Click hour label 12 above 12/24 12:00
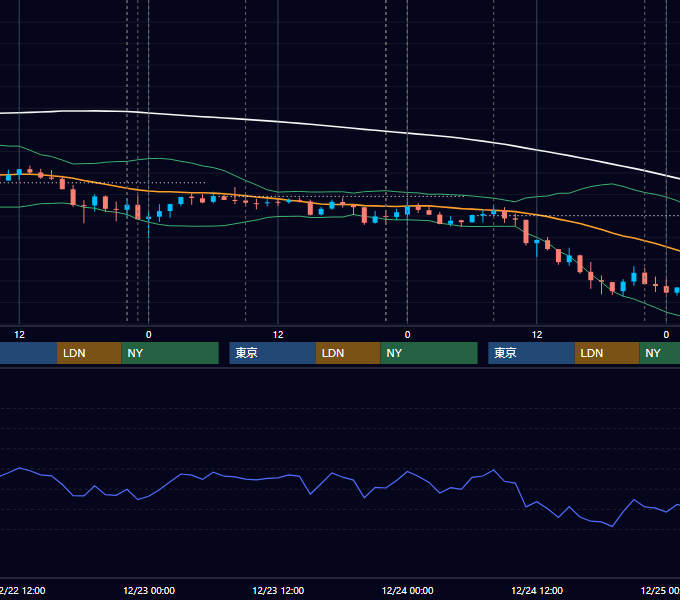This screenshot has width=680, height=600. point(537,335)
